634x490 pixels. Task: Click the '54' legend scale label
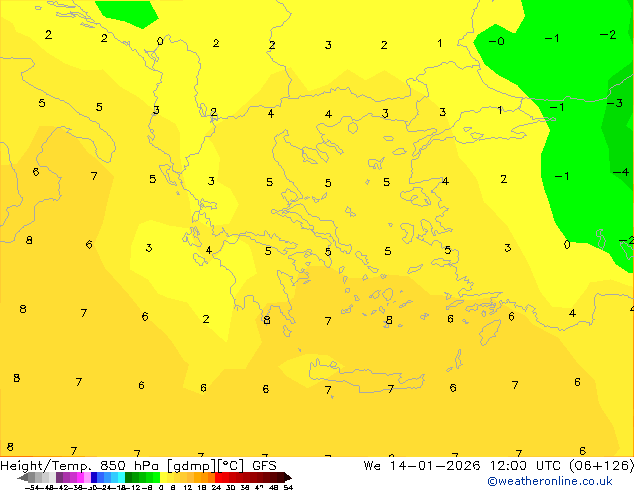coord(288,487)
